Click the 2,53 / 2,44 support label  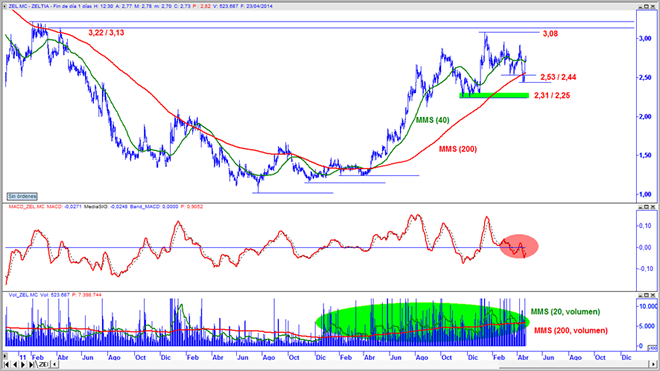(558, 77)
